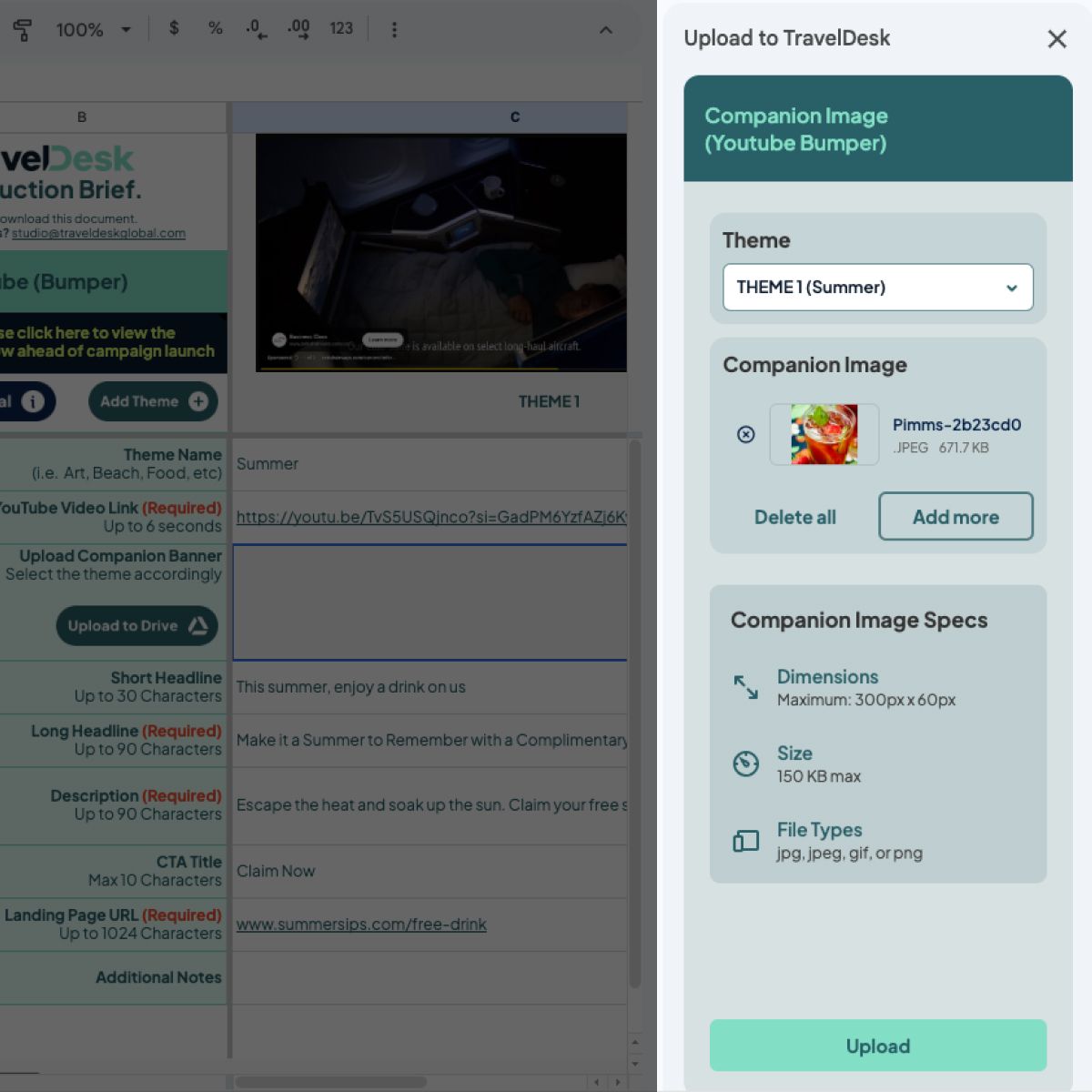Click the Size speedometer icon
This screenshot has height=1092, width=1092.
click(x=745, y=764)
